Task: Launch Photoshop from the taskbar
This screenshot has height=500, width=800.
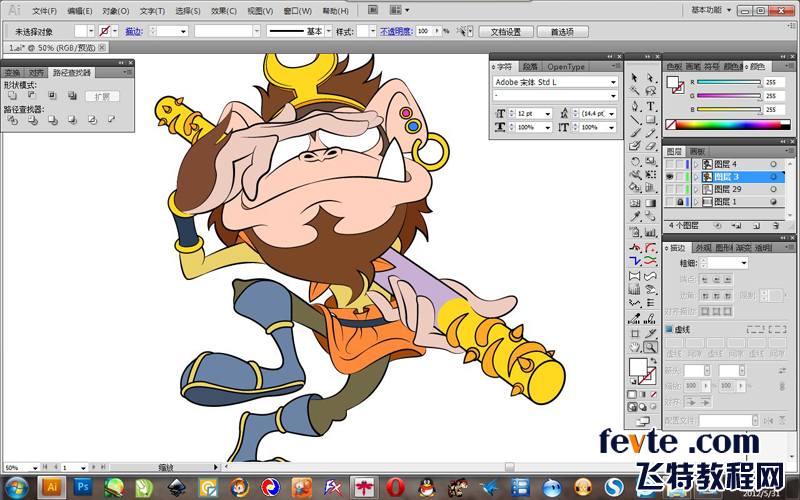Action: (x=82, y=487)
